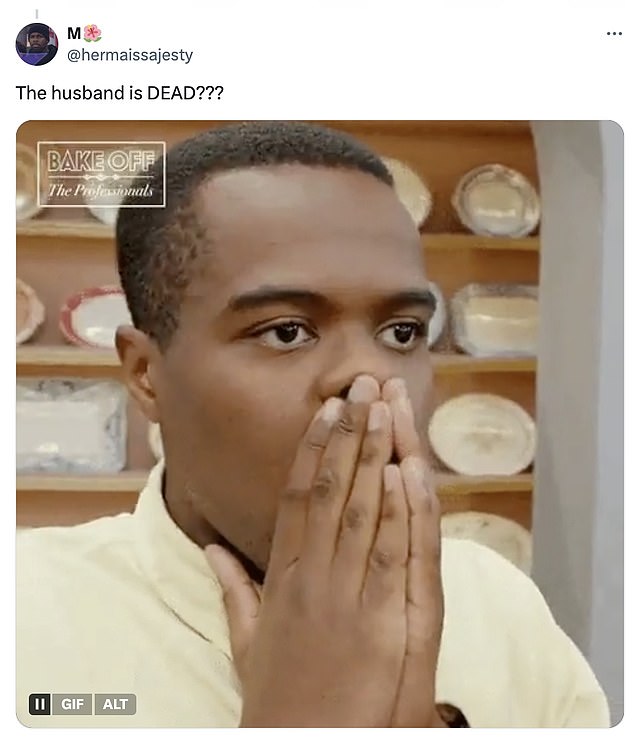The width and height of the screenshot is (634, 740).
Task: Click the Bake Off The Professionals logo
Action: pos(101,174)
